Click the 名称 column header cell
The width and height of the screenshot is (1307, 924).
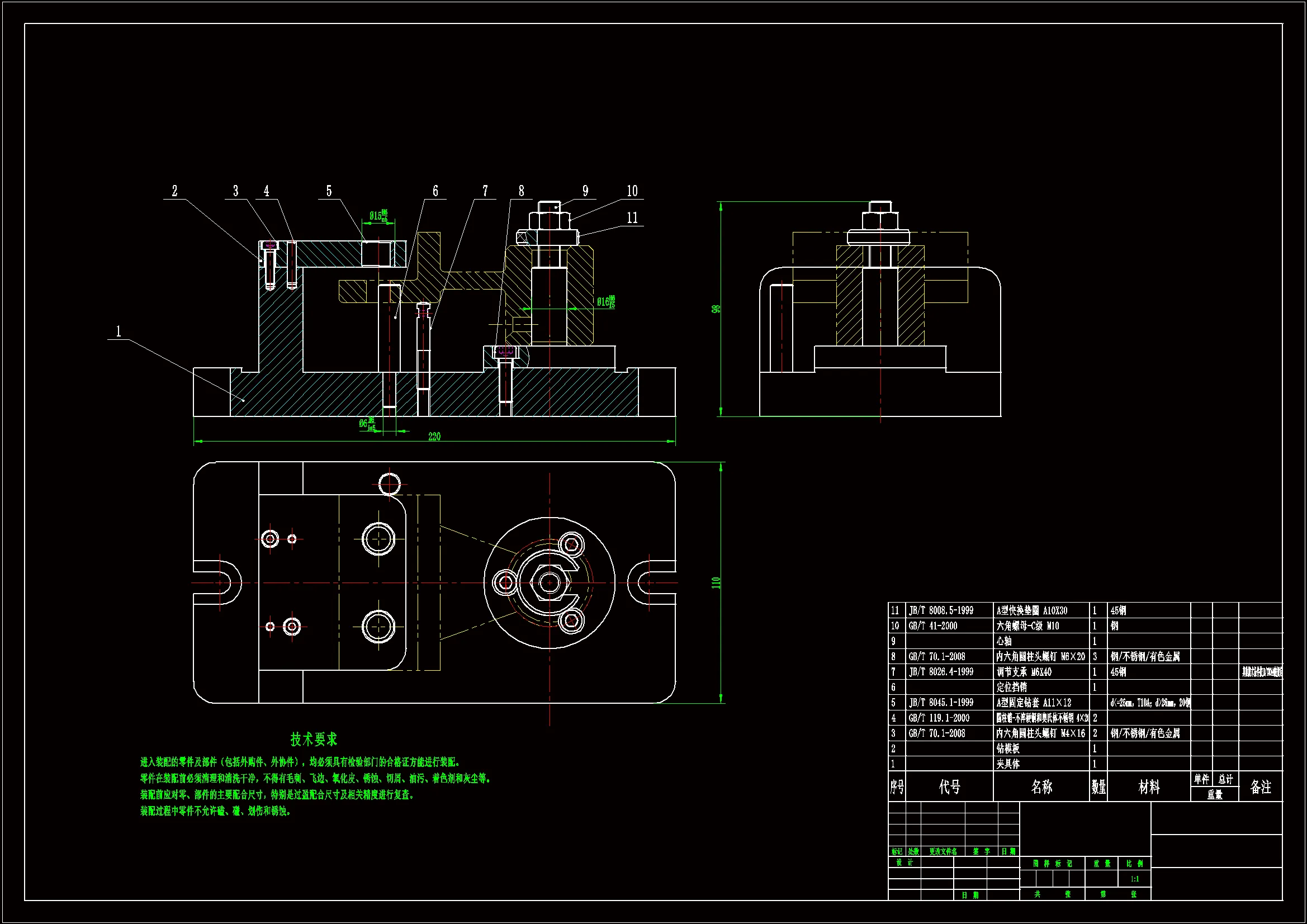pyautogui.click(x=1041, y=787)
